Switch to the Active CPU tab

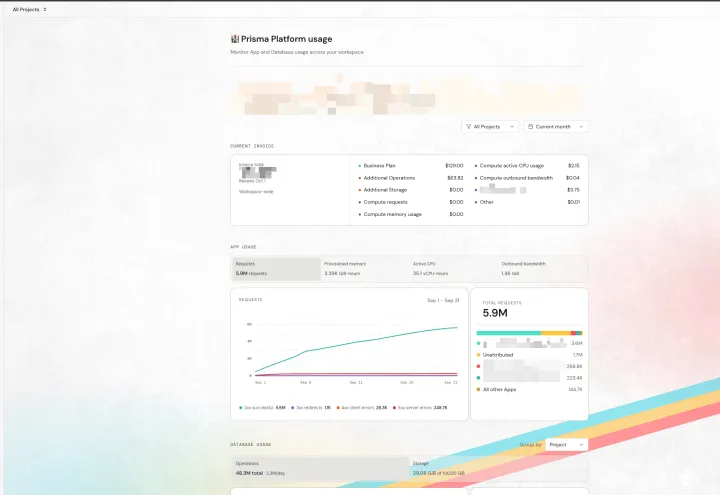pos(453,269)
